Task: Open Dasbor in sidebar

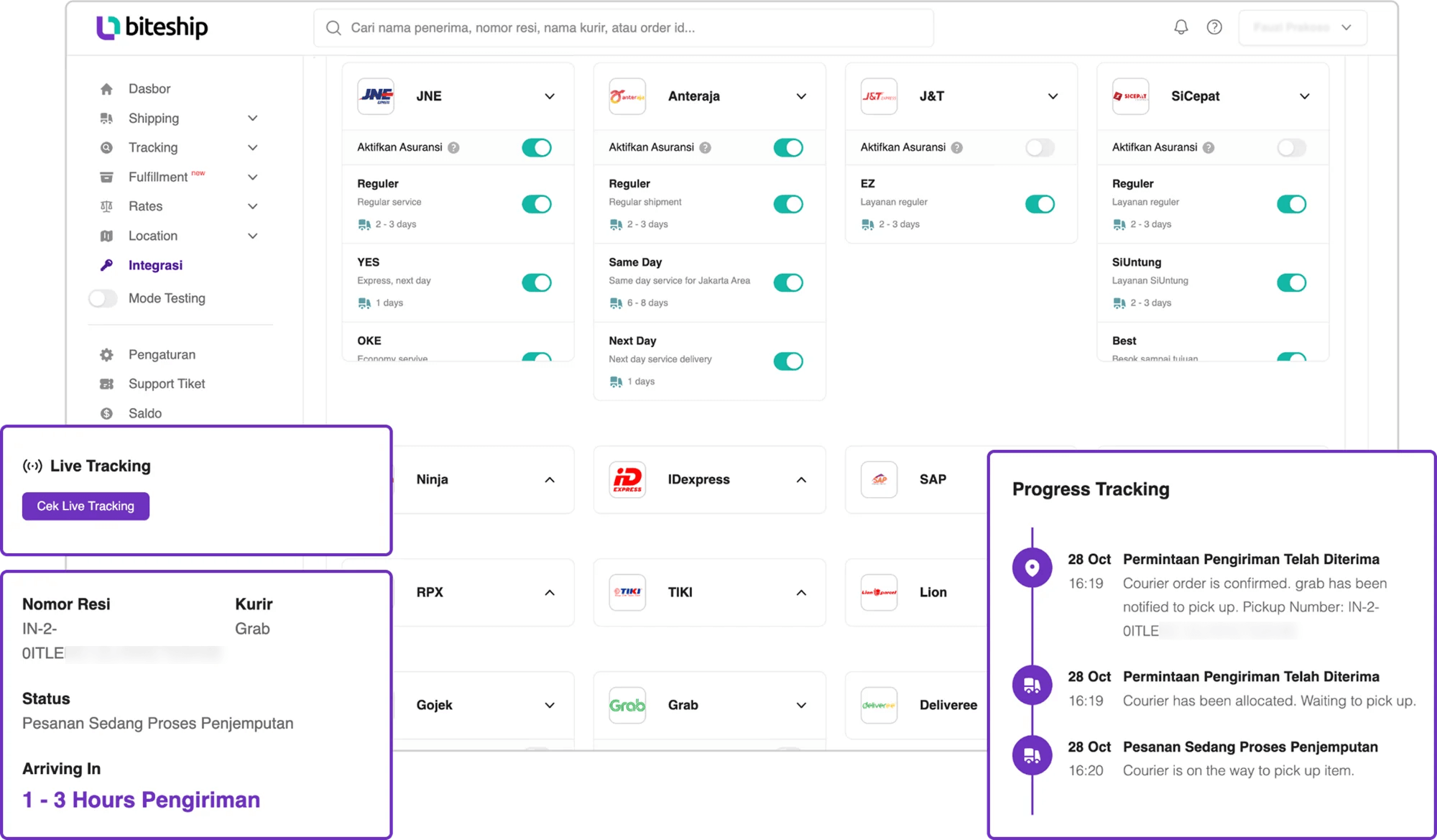Action: [x=149, y=89]
